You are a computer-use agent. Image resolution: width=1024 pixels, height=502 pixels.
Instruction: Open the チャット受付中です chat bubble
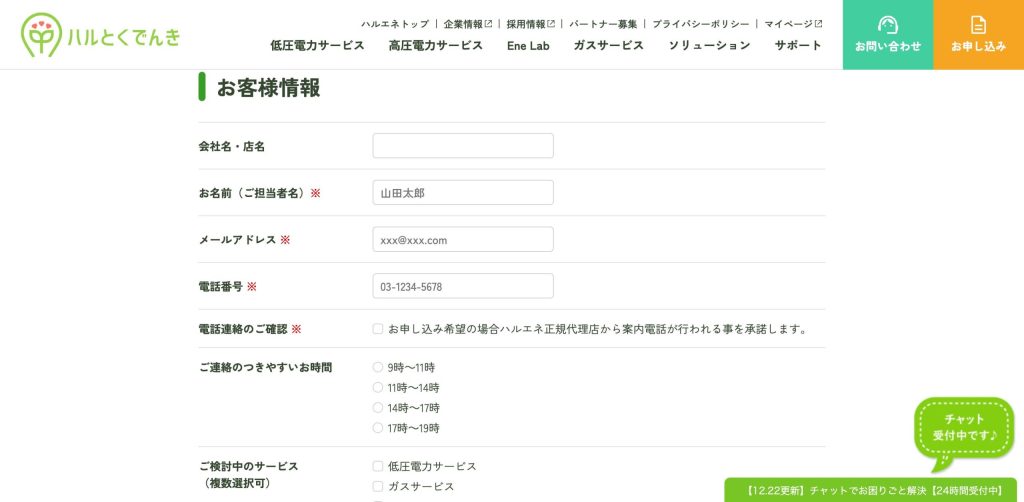(964, 433)
